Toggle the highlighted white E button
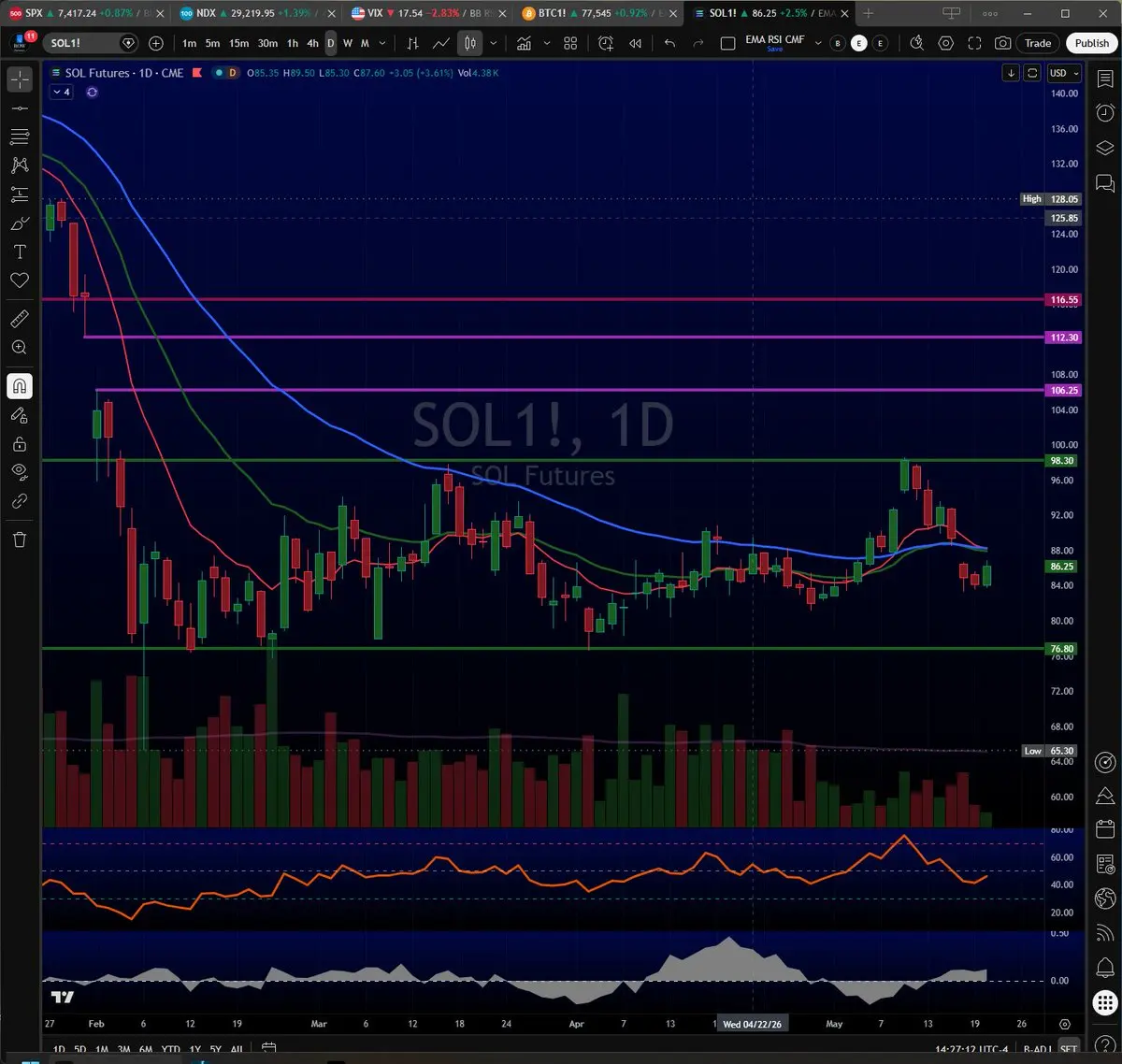This screenshot has width=1122, height=1064. [x=858, y=43]
